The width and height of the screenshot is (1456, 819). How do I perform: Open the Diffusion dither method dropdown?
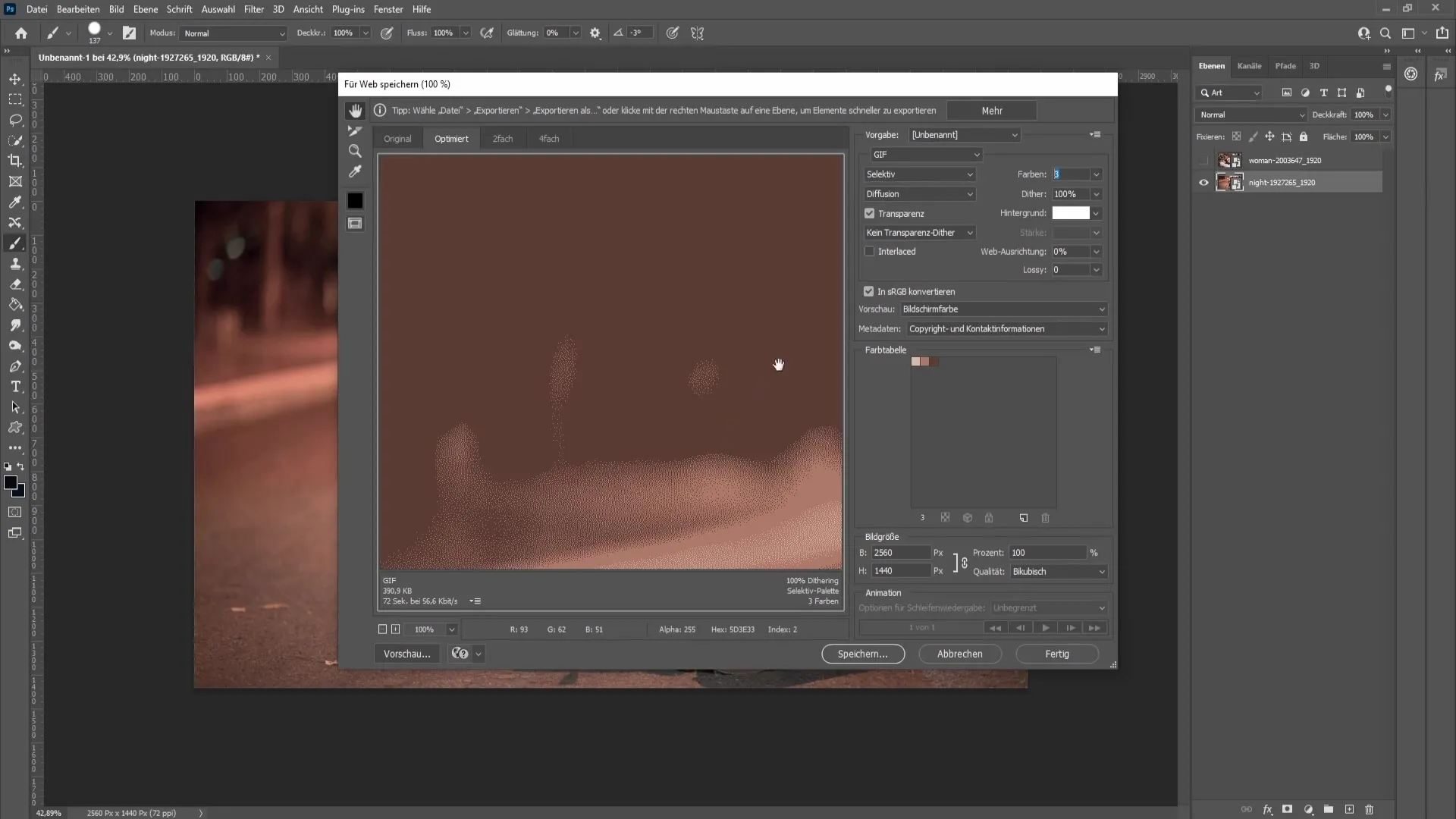pyautogui.click(x=920, y=194)
